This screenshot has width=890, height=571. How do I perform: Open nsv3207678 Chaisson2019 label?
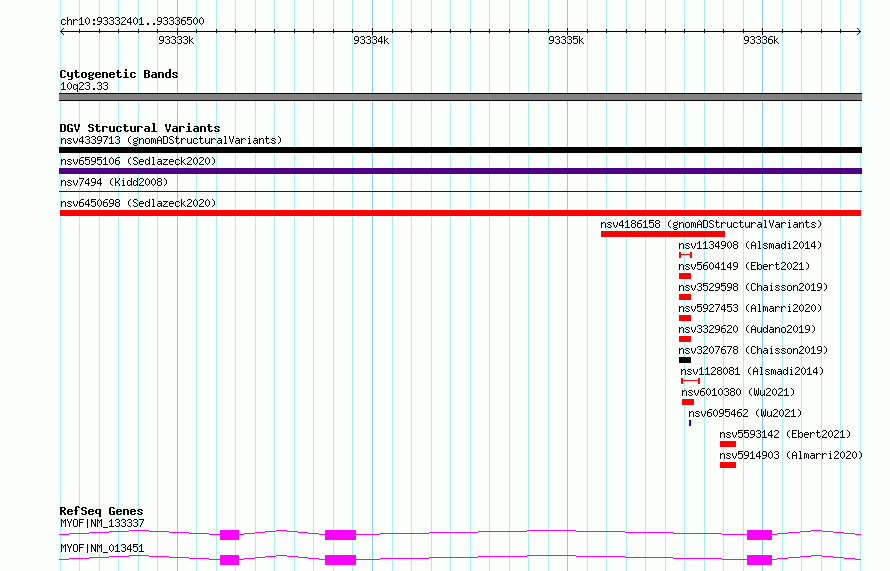click(x=753, y=350)
